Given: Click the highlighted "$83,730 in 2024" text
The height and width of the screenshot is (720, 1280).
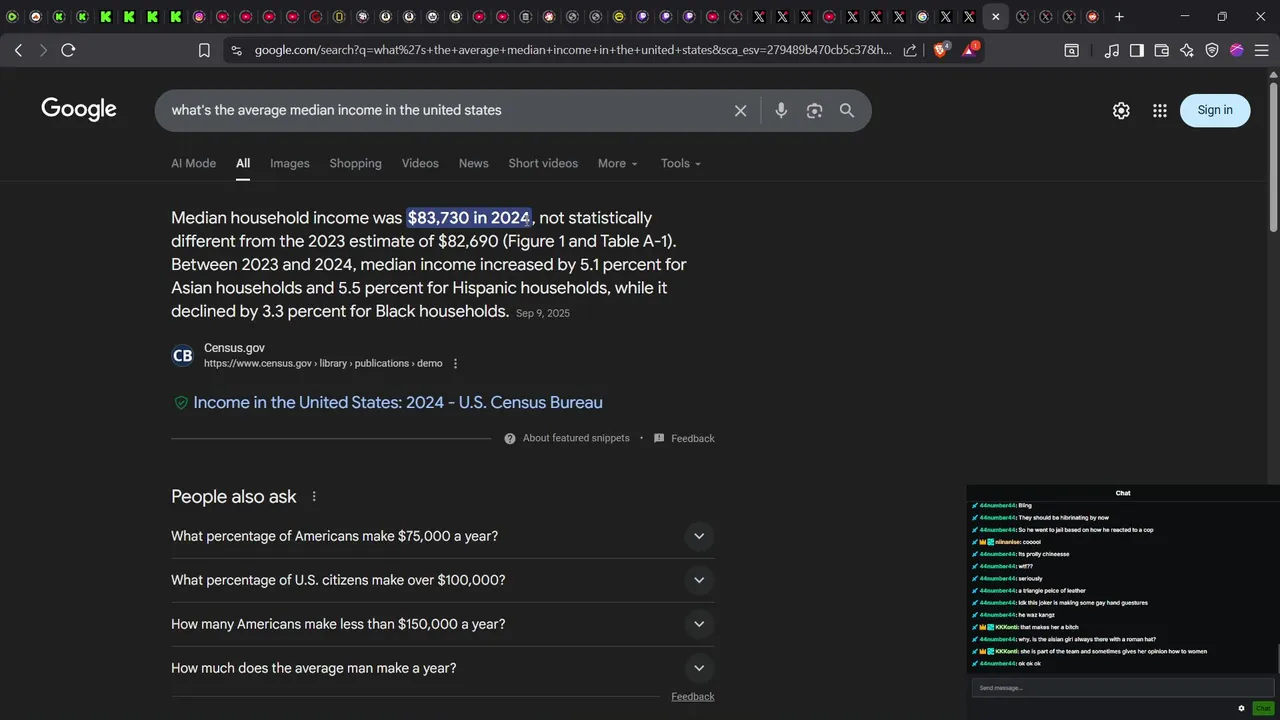Looking at the screenshot, I should pyautogui.click(x=468, y=218).
